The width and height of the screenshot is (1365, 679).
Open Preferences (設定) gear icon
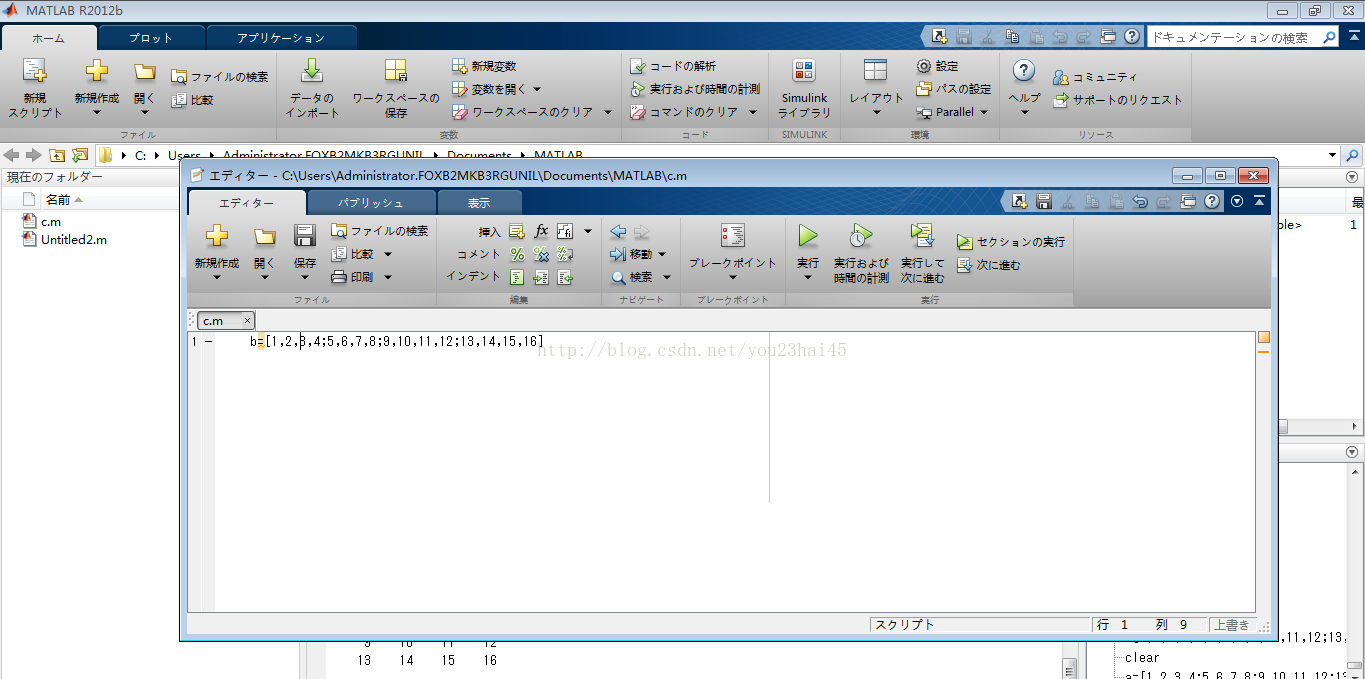tap(924, 66)
